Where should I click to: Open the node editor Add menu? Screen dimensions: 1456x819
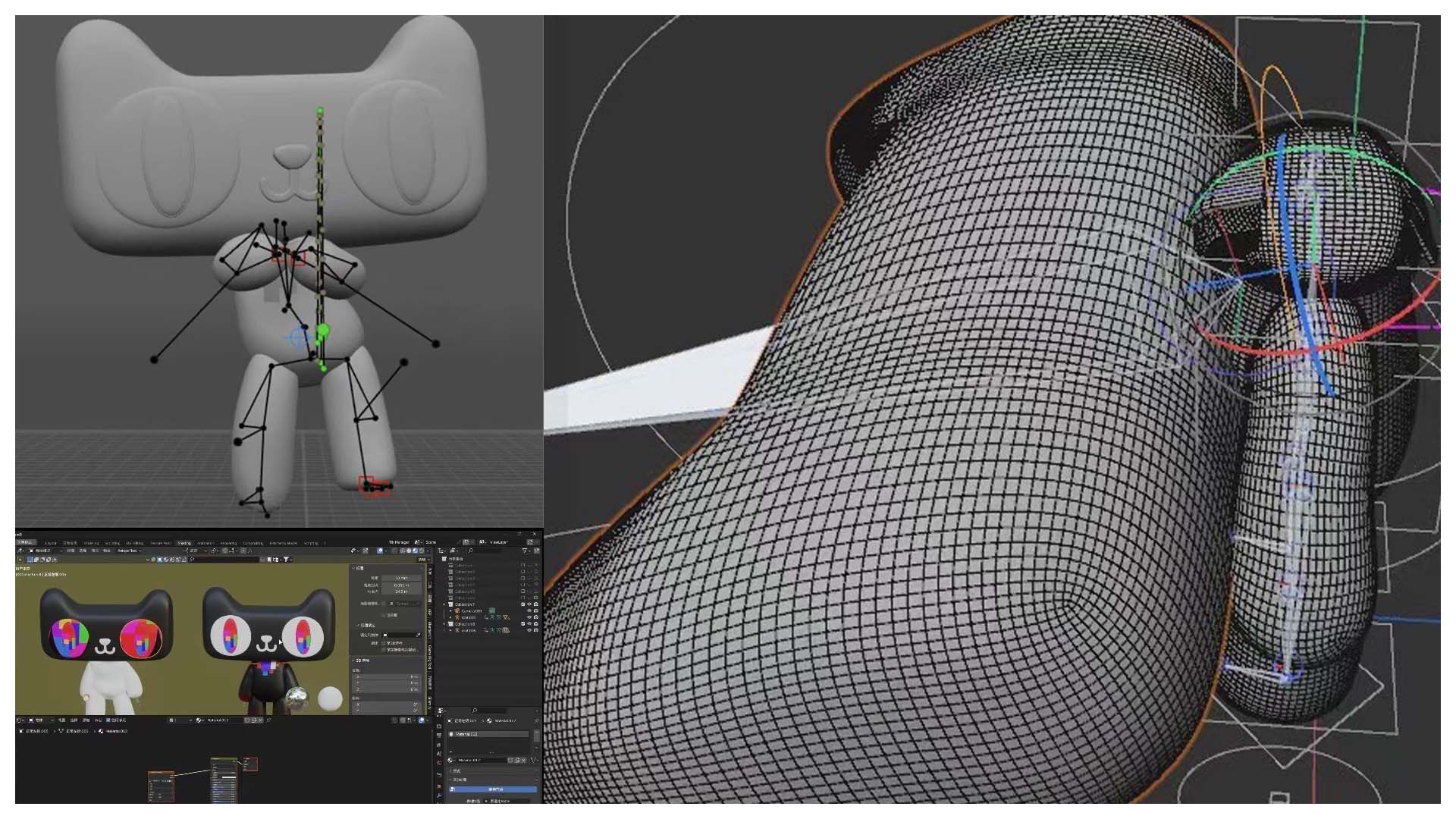click(x=86, y=720)
